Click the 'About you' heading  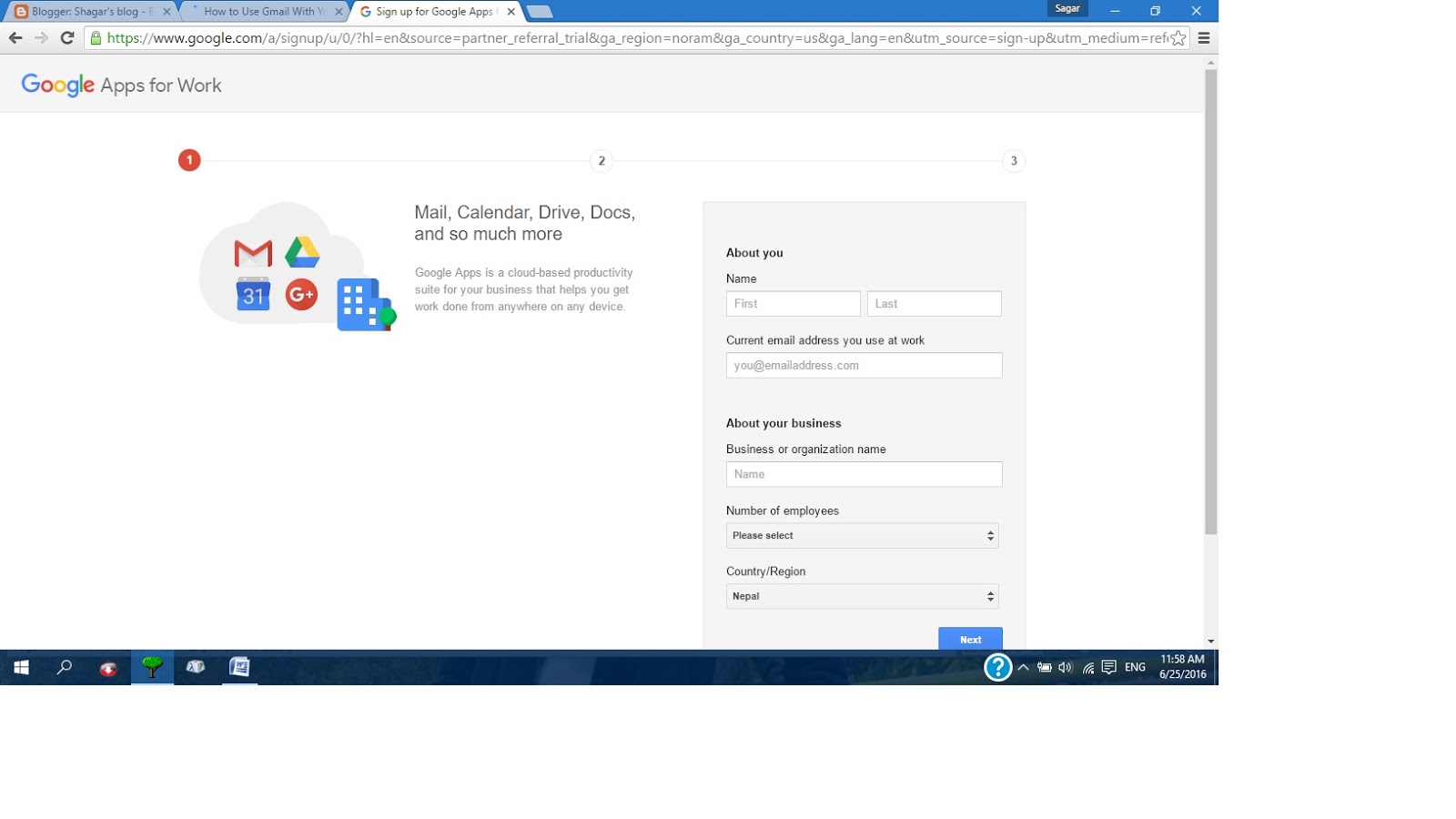pyautogui.click(x=754, y=253)
